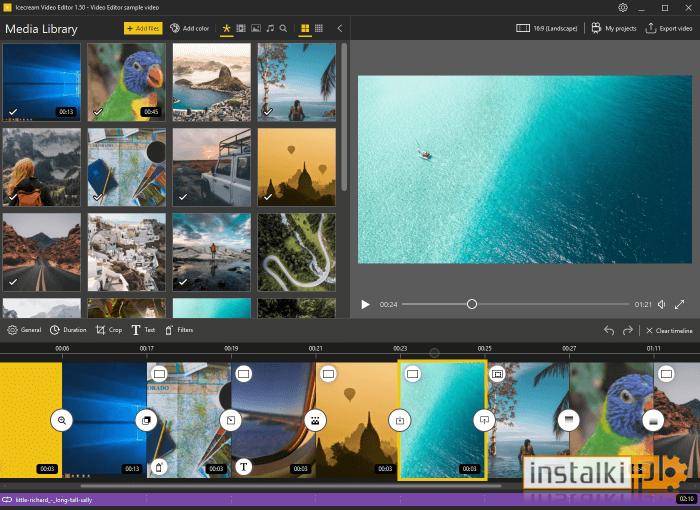Show favorites filter star icon
The width and height of the screenshot is (700, 510).
[226, 28]
